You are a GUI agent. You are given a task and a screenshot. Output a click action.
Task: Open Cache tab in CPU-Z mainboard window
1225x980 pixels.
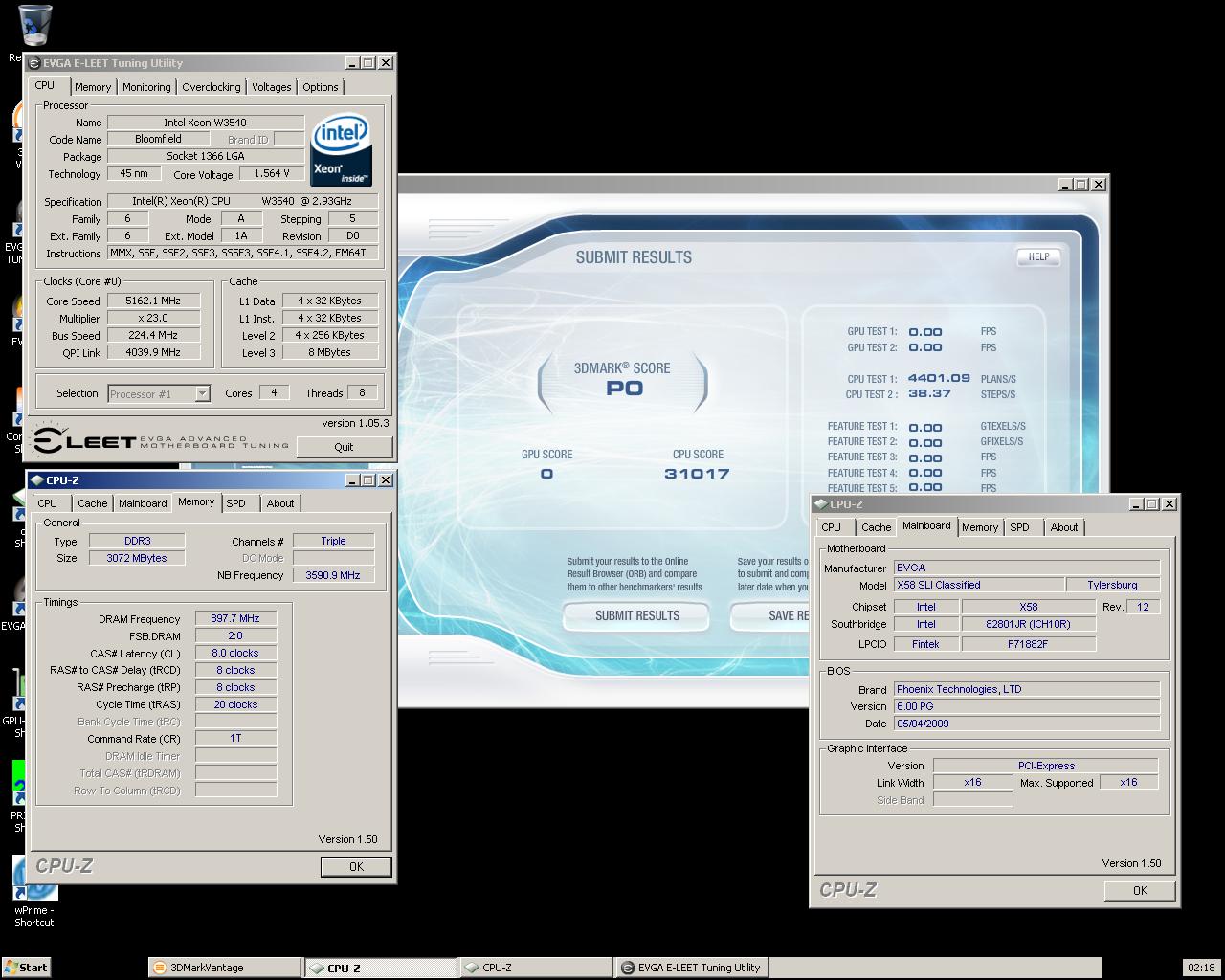point(877,527)
